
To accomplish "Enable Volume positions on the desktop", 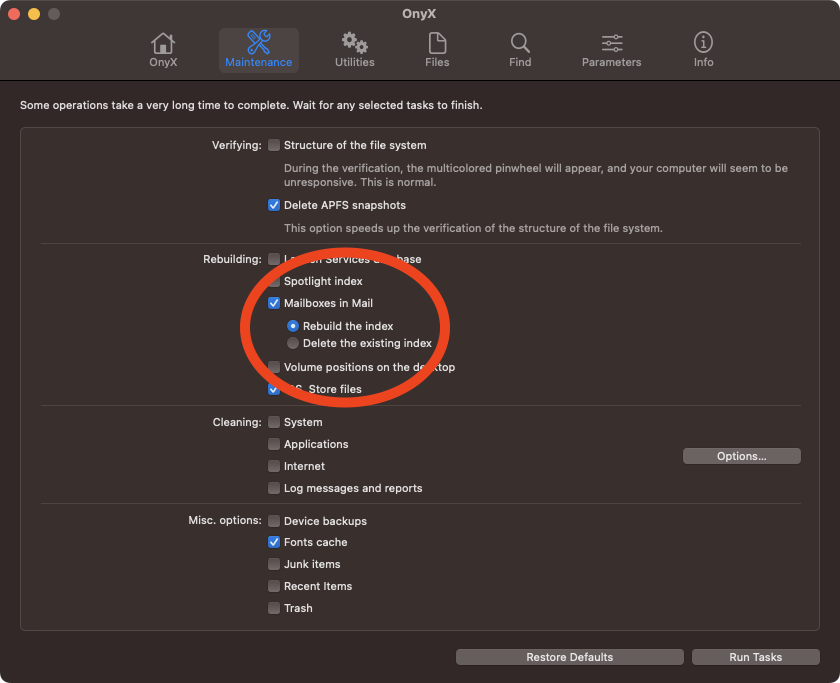I will 274,367.
